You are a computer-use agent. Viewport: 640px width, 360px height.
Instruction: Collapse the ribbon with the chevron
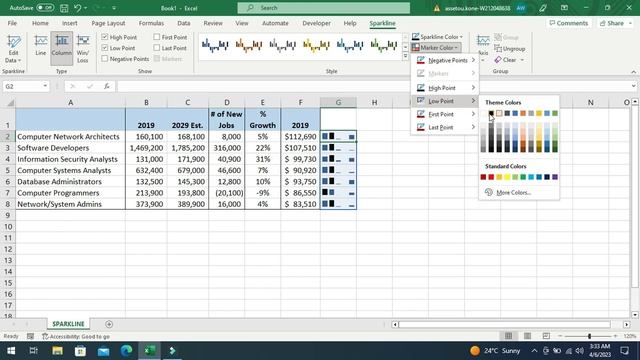(633, 71)
